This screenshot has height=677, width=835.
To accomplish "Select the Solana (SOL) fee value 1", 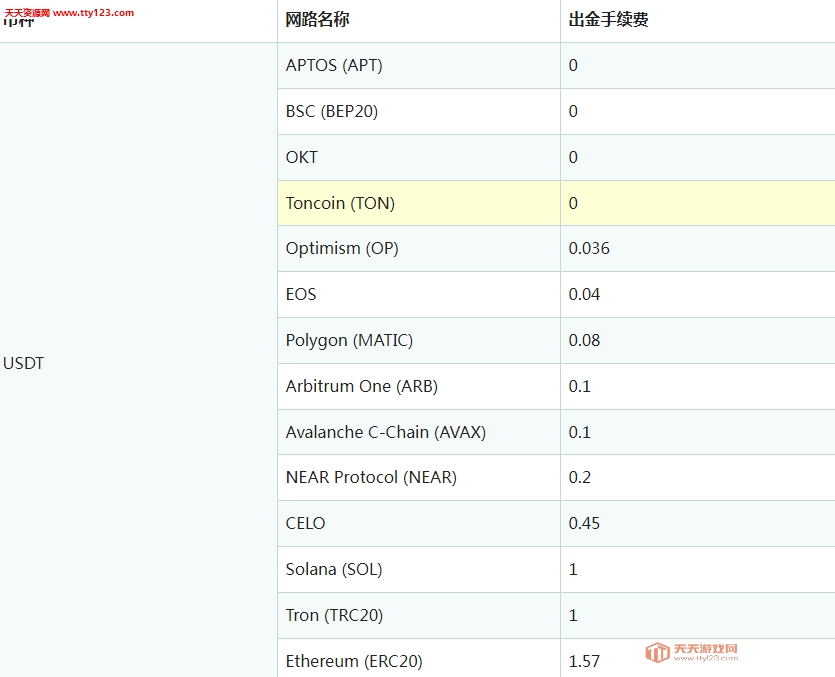I will [x=573, y=569].
